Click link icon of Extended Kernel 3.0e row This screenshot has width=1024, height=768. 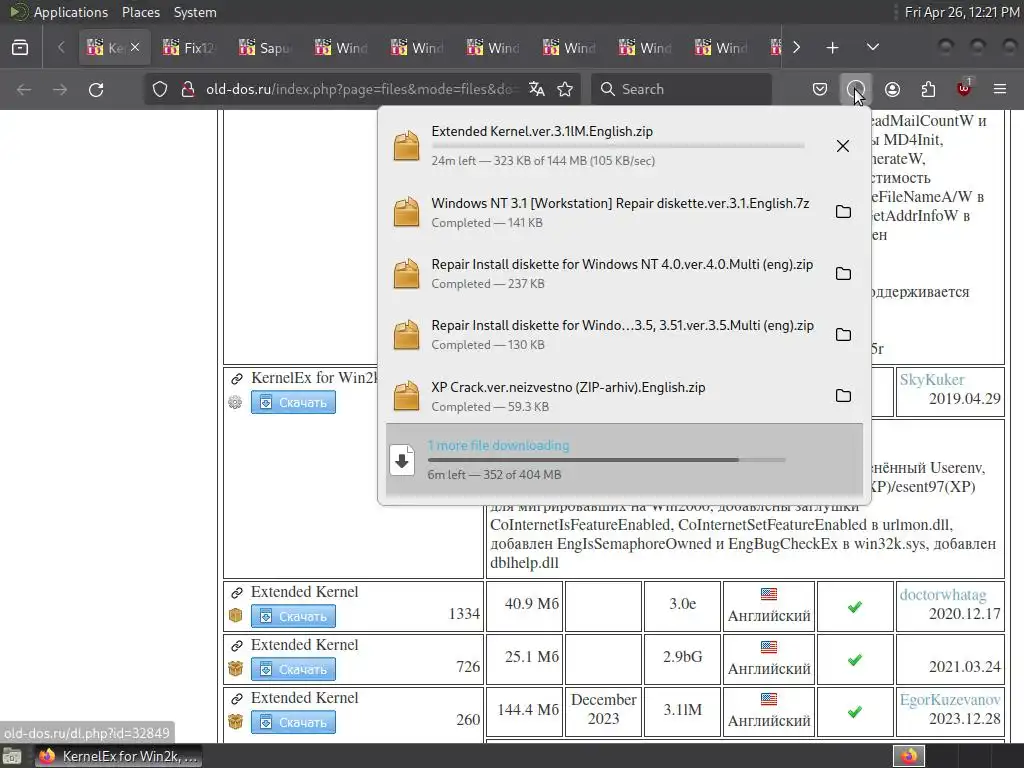point(237,592)
